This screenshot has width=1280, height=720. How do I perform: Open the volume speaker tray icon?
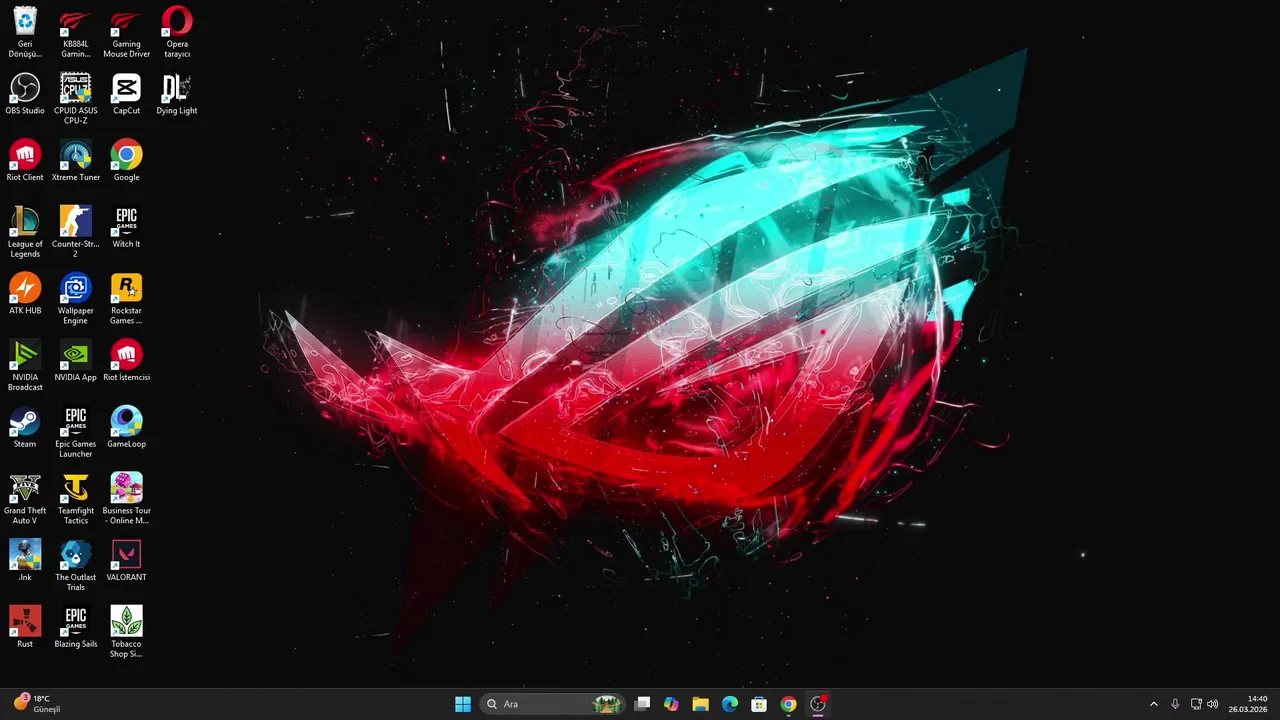coord(1213,704)
